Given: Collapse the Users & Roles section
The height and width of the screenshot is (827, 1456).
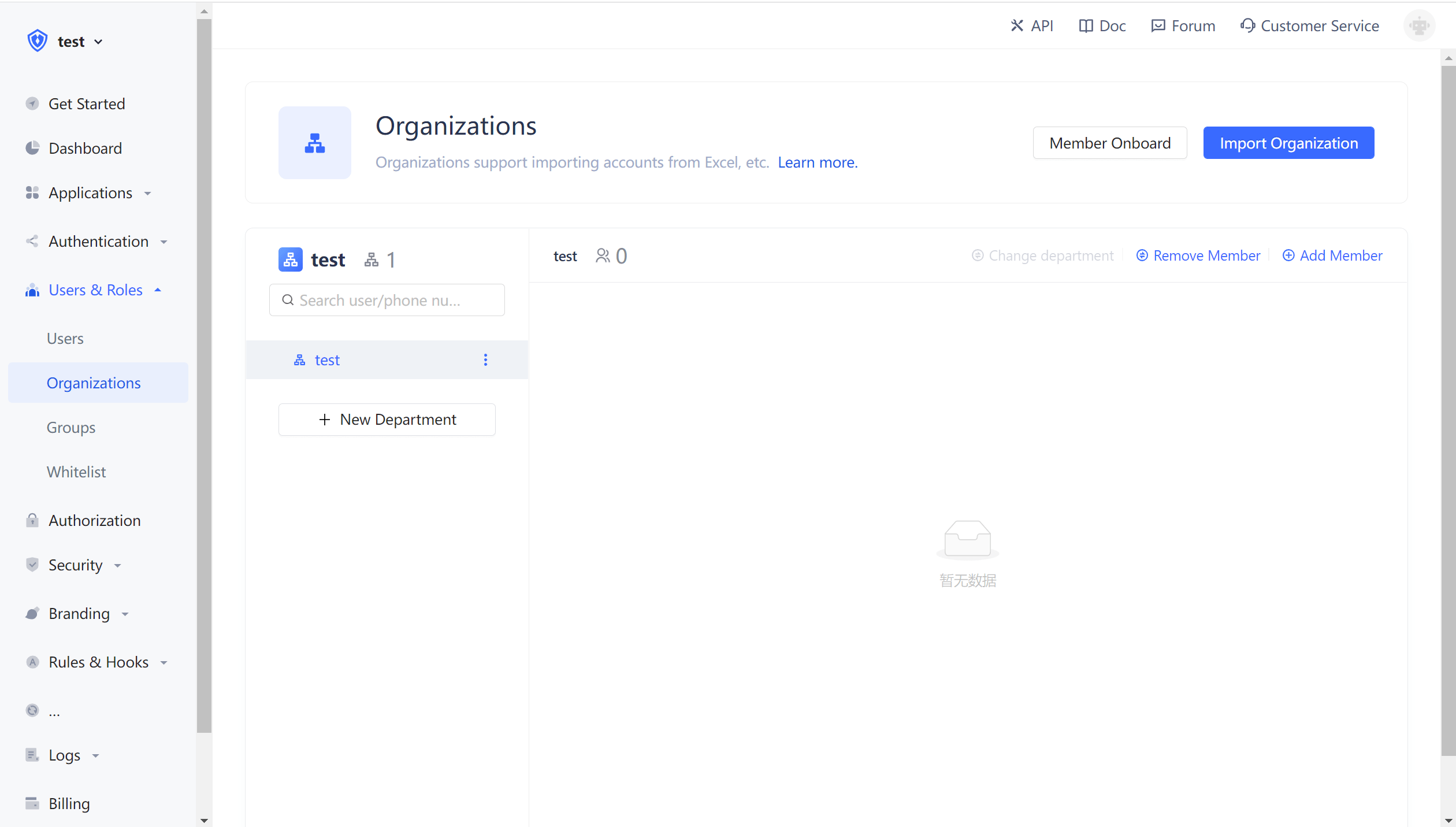Looking at the screenshot, I should click(x=95, y=290).
